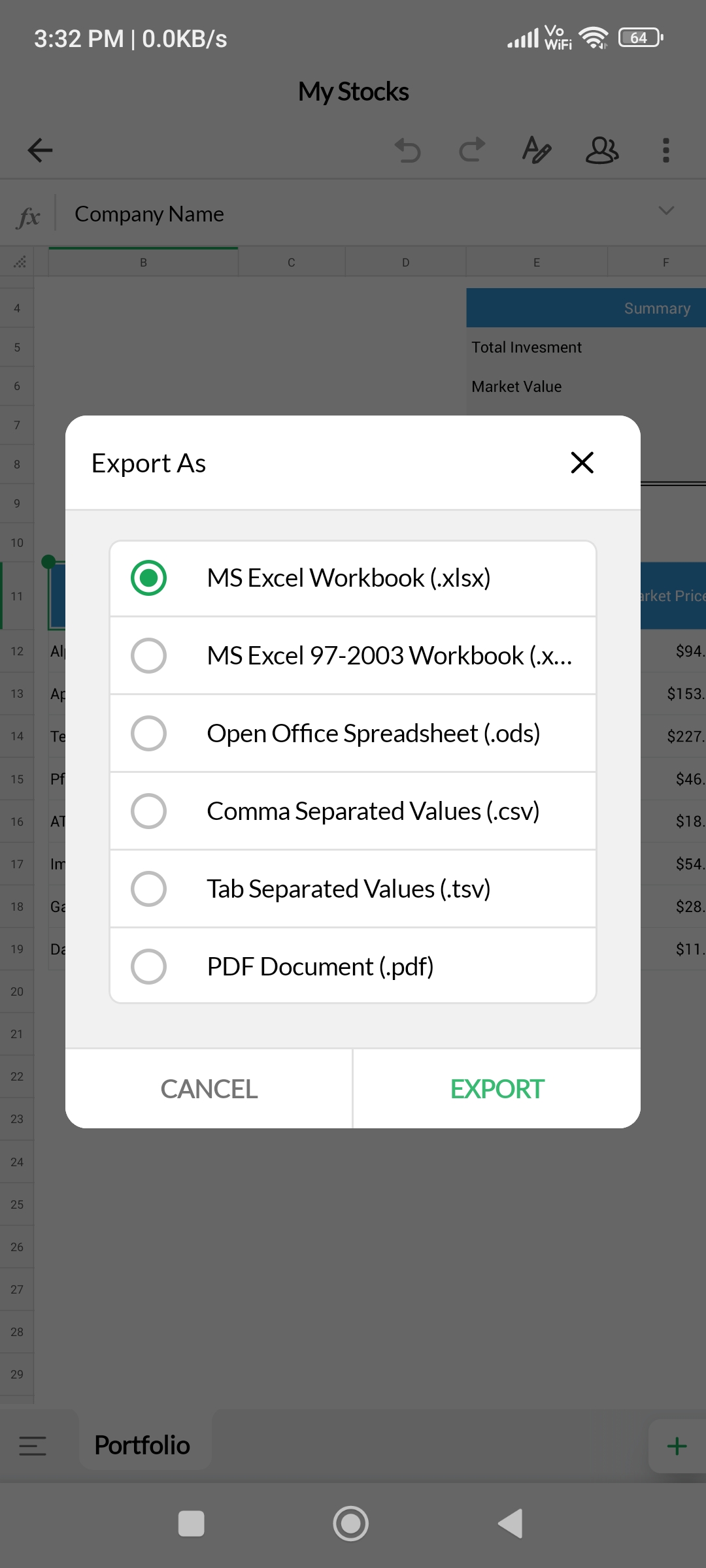Tap the $11 price cell
The width and height of the screenshot is (706, 1568).
pos(673,949)
